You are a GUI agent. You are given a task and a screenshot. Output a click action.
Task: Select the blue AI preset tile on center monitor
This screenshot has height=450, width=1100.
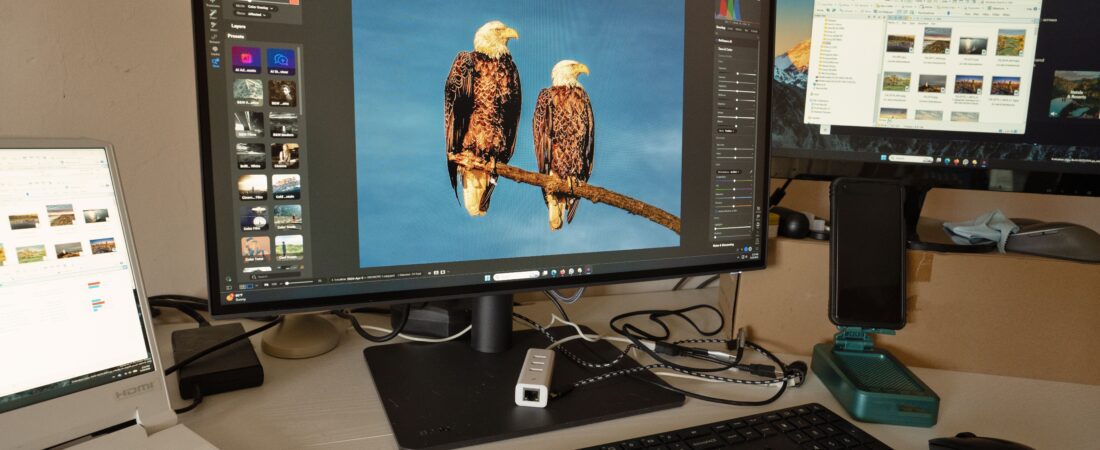click(281, 60)
